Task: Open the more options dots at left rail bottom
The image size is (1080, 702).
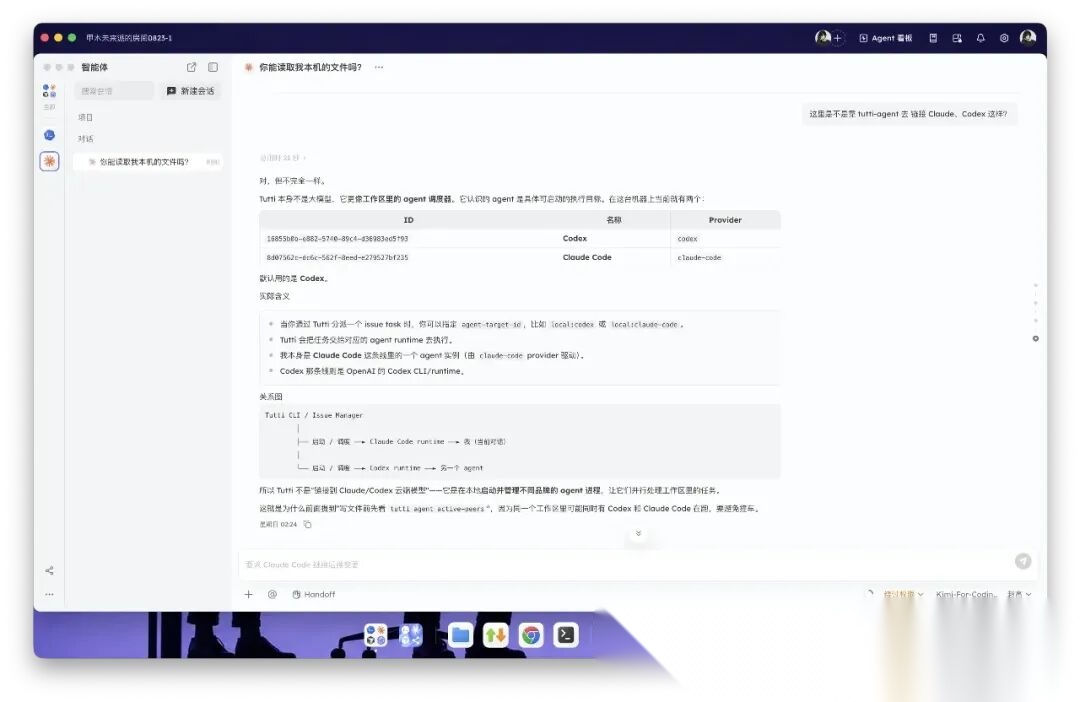Action: (50, 594)
